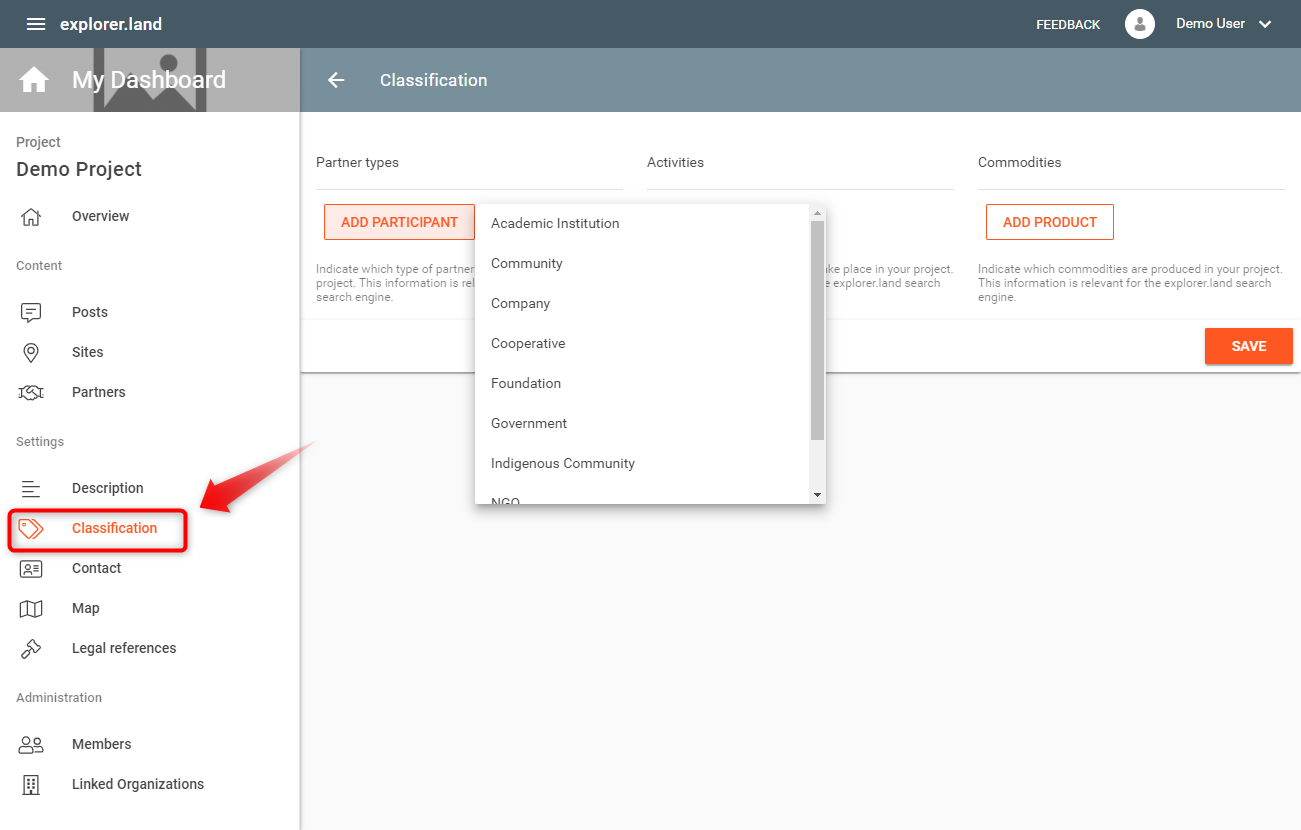Choose Indigenous Community in partner type list

[x=562, y=463]
